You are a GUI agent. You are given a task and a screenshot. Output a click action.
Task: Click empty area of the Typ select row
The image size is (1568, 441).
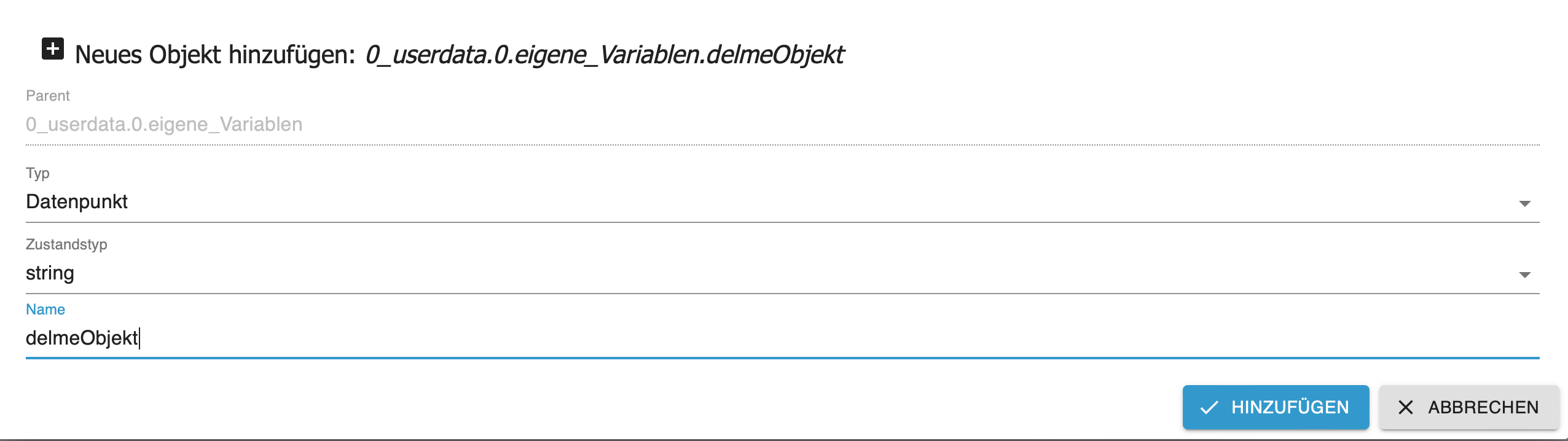[799, 202]
